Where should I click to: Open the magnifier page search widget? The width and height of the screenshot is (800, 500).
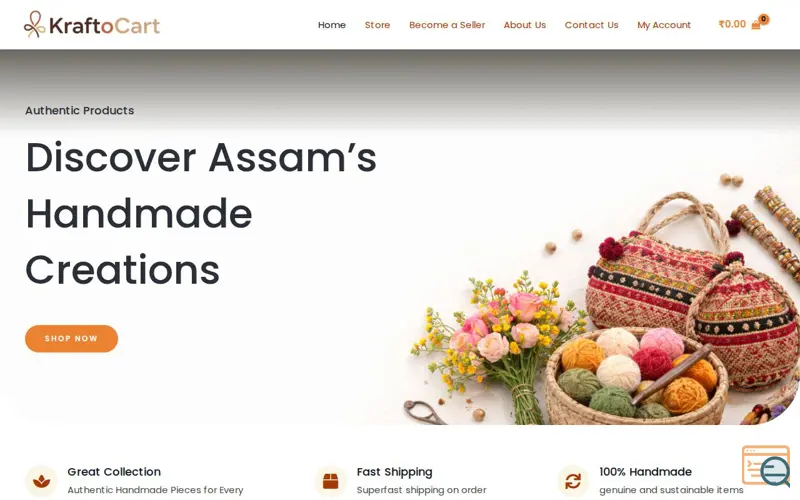coord(766,466)
